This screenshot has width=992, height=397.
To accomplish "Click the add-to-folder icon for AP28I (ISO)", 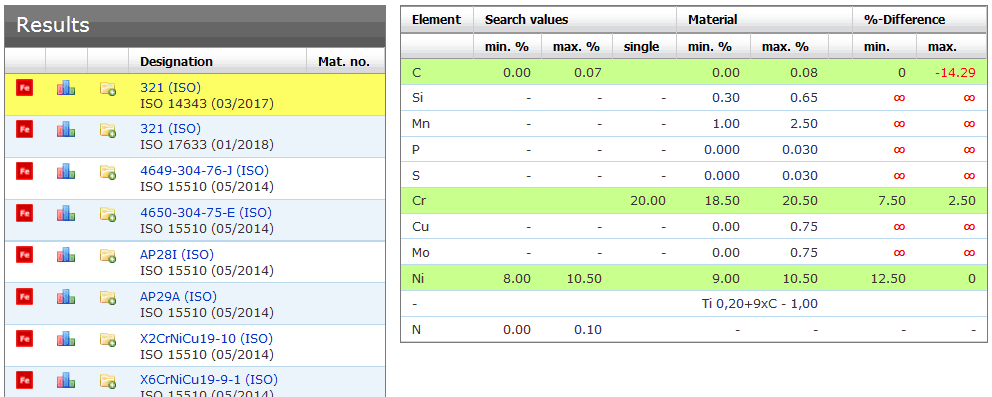I will click(x=108, y=256).
